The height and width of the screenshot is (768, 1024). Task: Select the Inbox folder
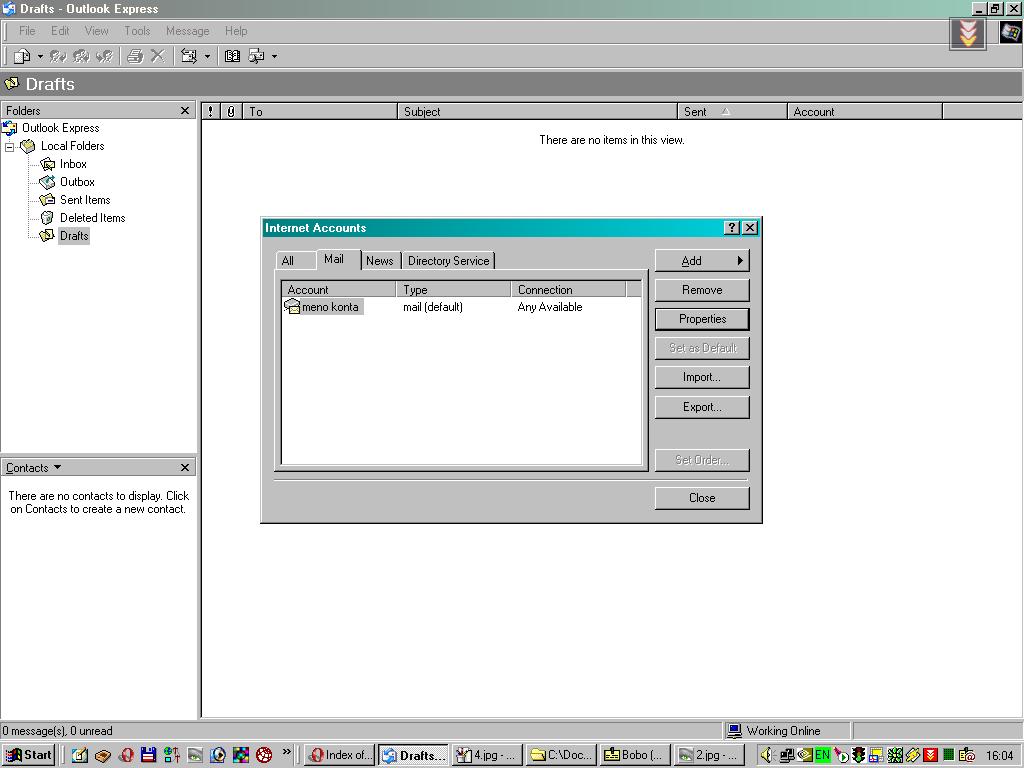click(x=72, y=164)
